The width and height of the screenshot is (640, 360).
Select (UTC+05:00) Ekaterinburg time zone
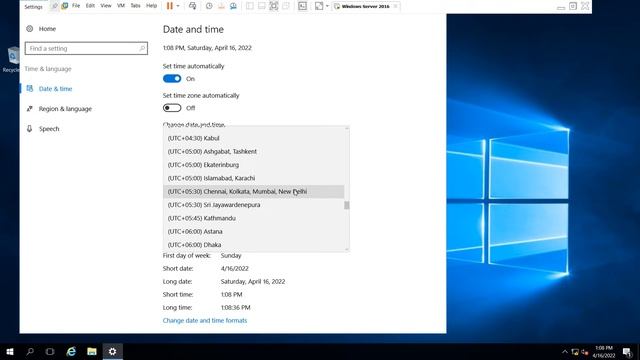click(x=253, y=165)
